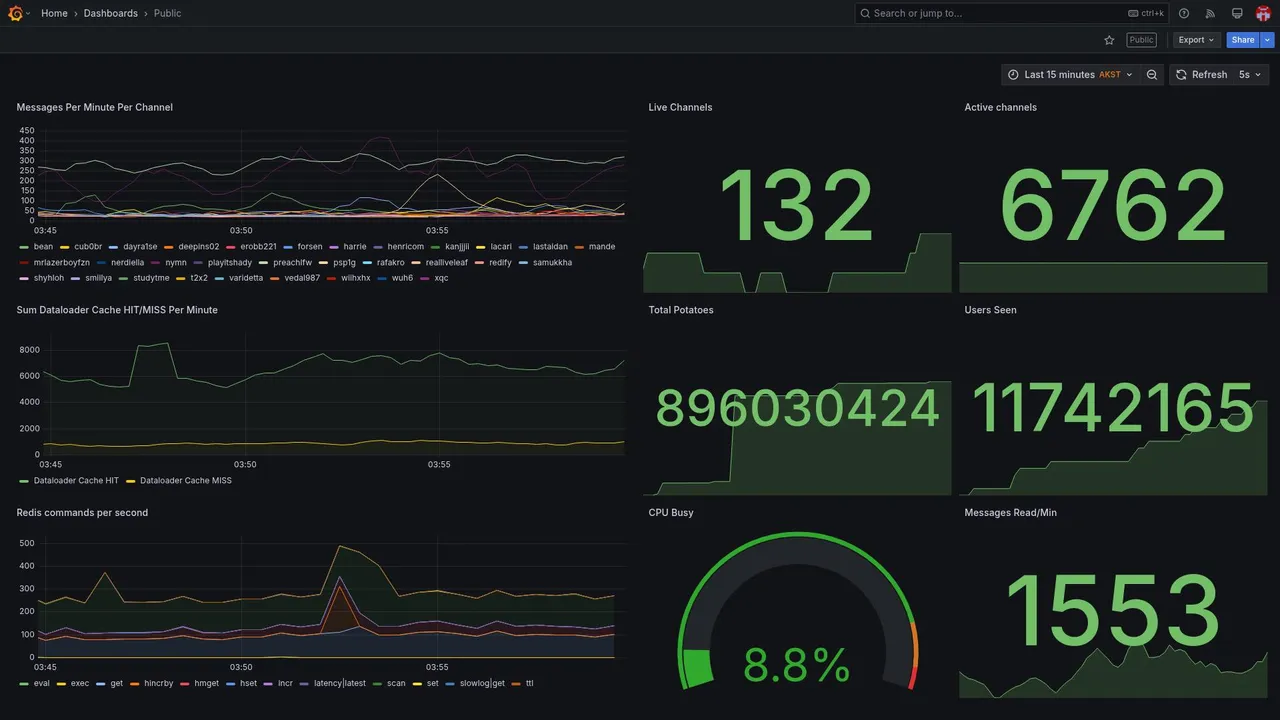Click the green bean legend color swatch
1280x720 pixels.
click(x=24, y=247)
